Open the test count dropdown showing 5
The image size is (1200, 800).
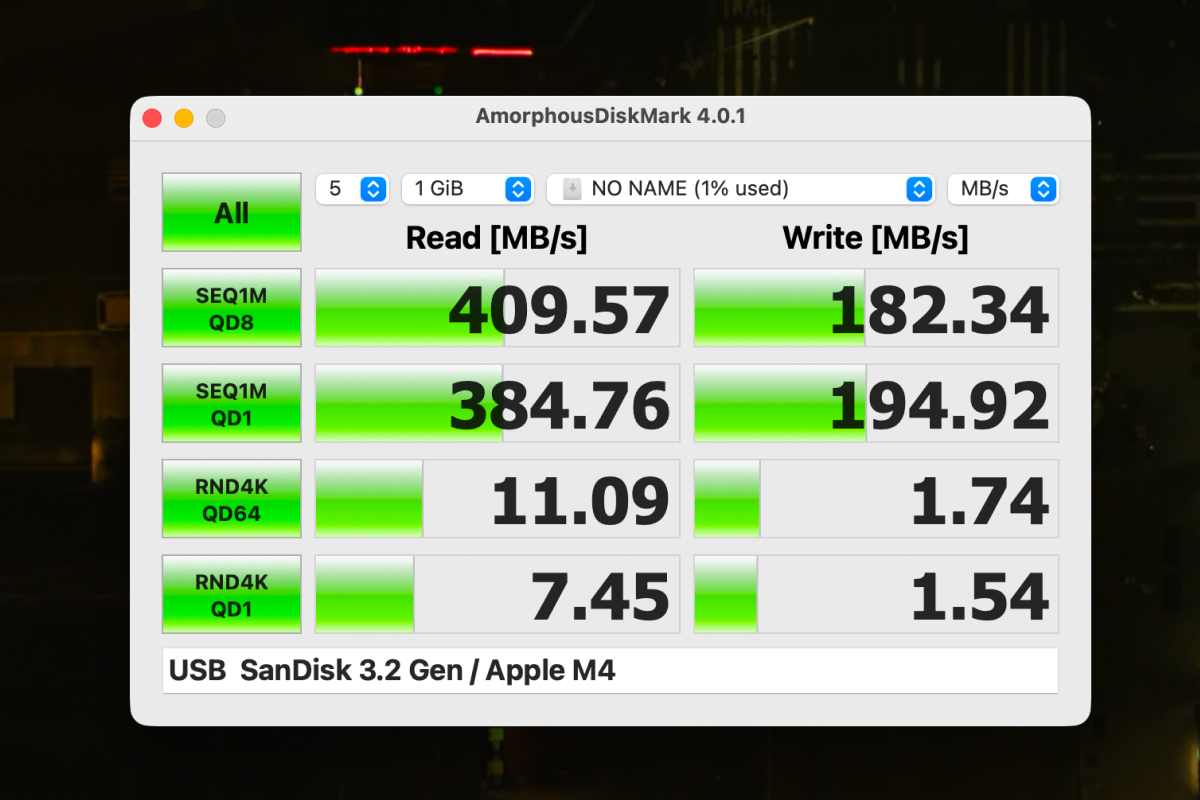point(352,188)
